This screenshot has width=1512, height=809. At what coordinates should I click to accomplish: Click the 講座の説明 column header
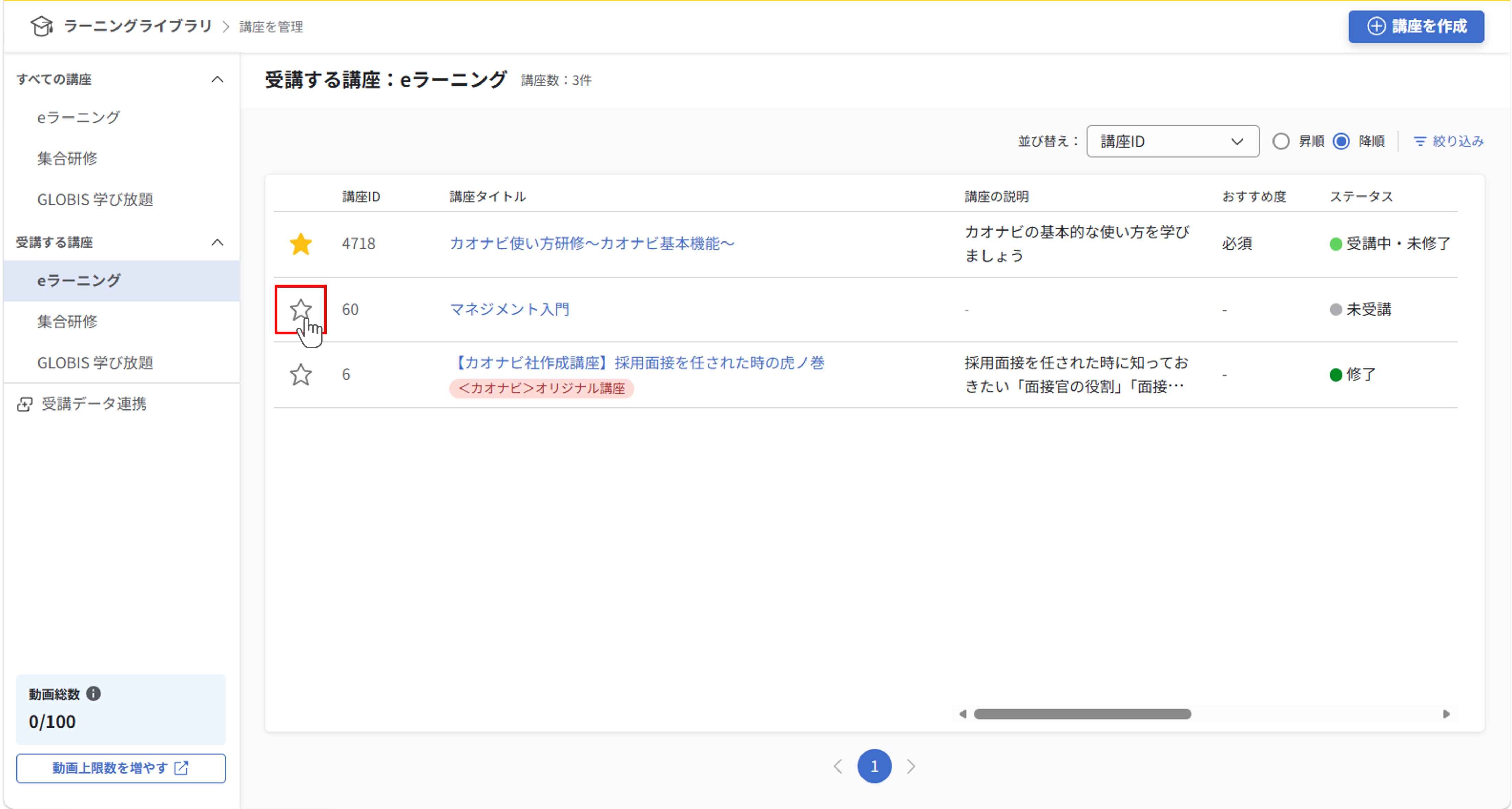click(x=996, y=196)
